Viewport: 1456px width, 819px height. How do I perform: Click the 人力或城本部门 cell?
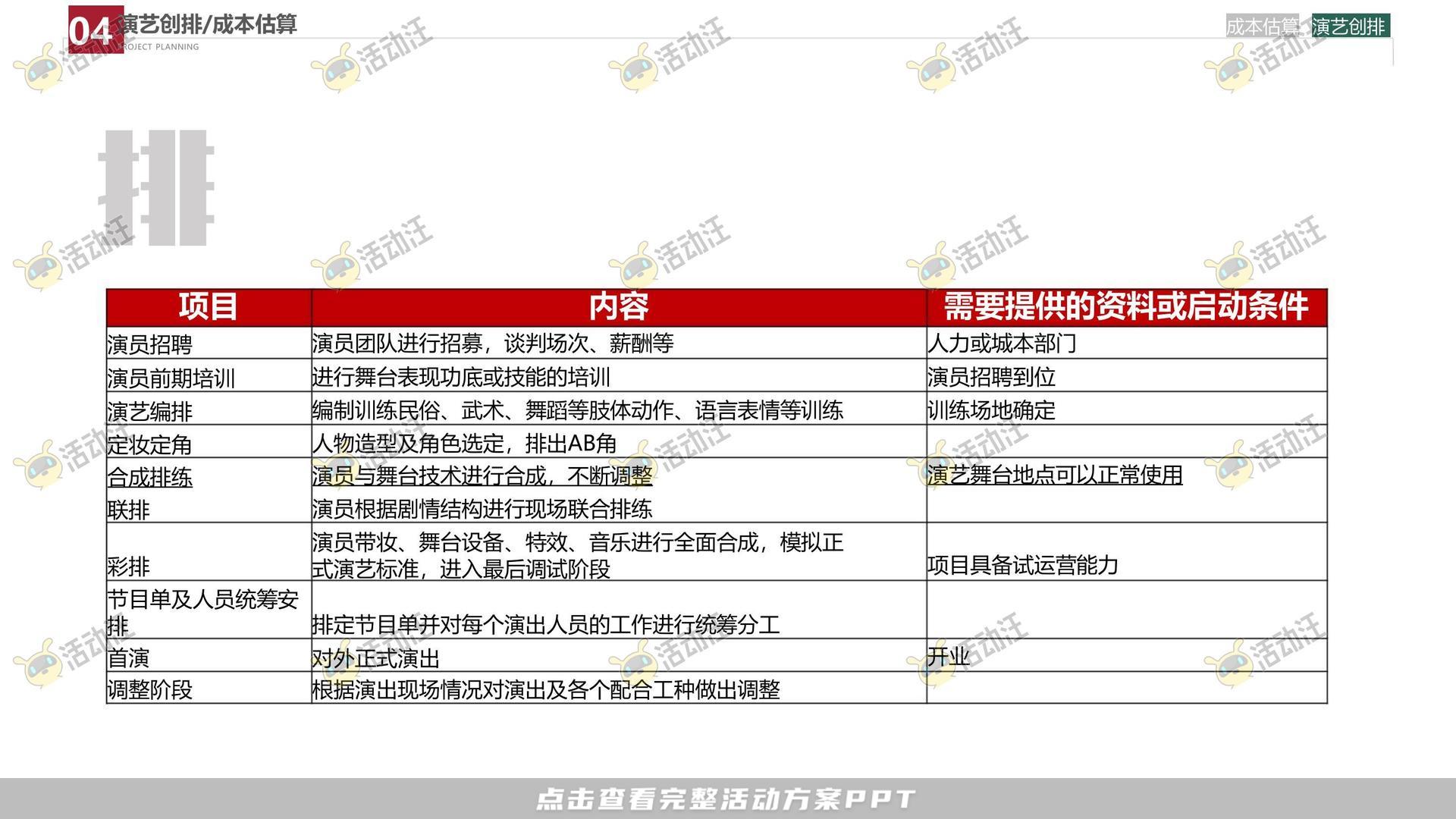1127,344
